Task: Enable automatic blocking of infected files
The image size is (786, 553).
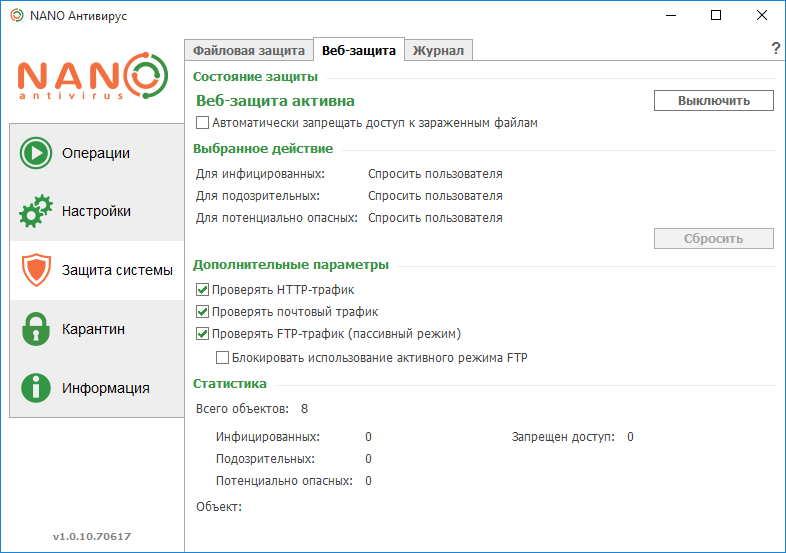Action: [203, 123]
